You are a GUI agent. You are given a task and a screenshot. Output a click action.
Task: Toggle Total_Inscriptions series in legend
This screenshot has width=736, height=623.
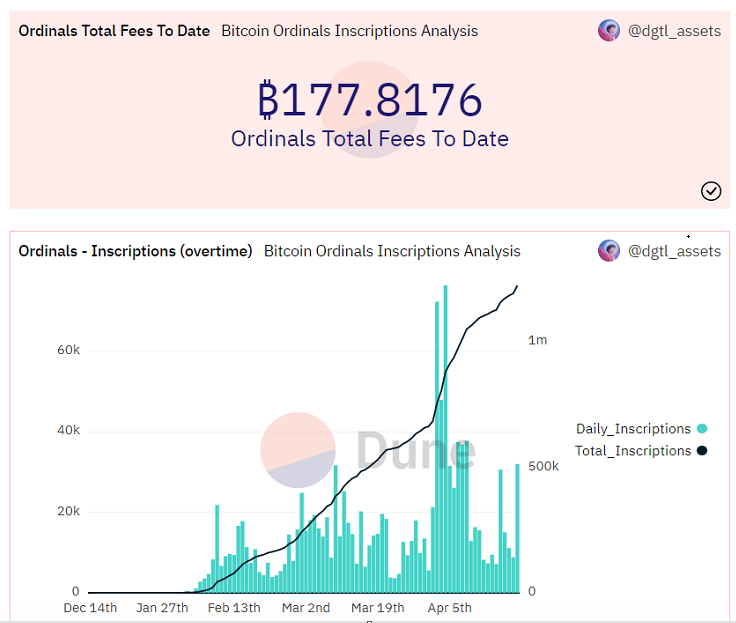click(633, 451)
